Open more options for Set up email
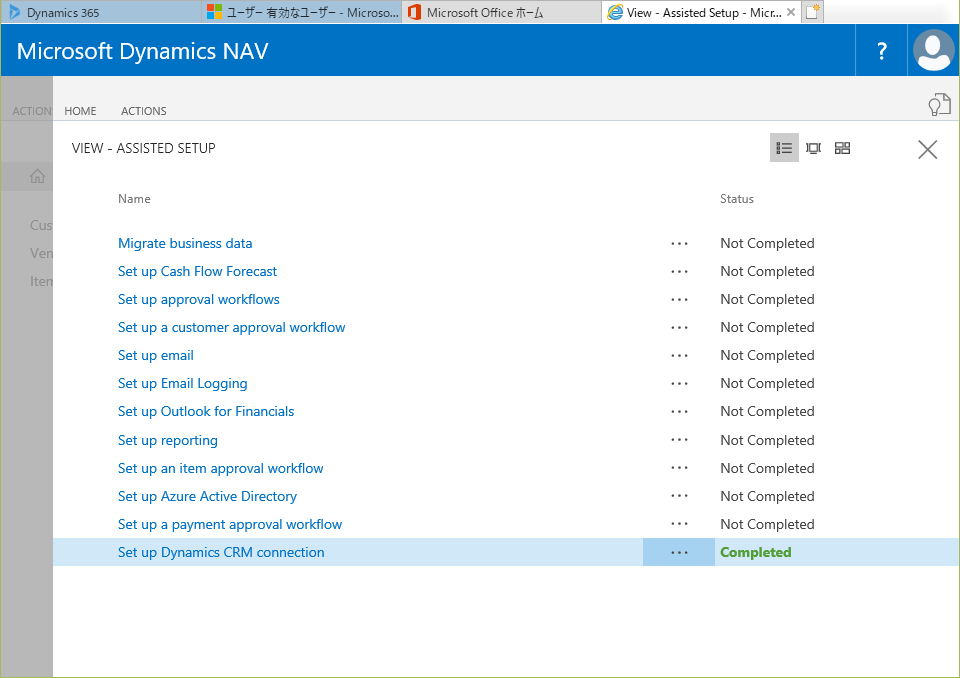This screenshot has width=960, height=678. pyautogui.click(x=679, y=356)
